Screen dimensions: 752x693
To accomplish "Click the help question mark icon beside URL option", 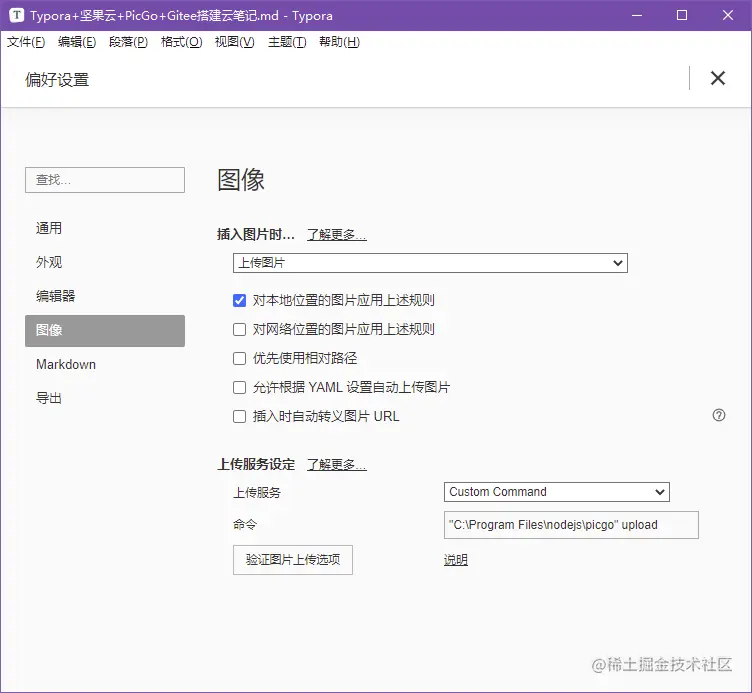I will coord(718,415).
